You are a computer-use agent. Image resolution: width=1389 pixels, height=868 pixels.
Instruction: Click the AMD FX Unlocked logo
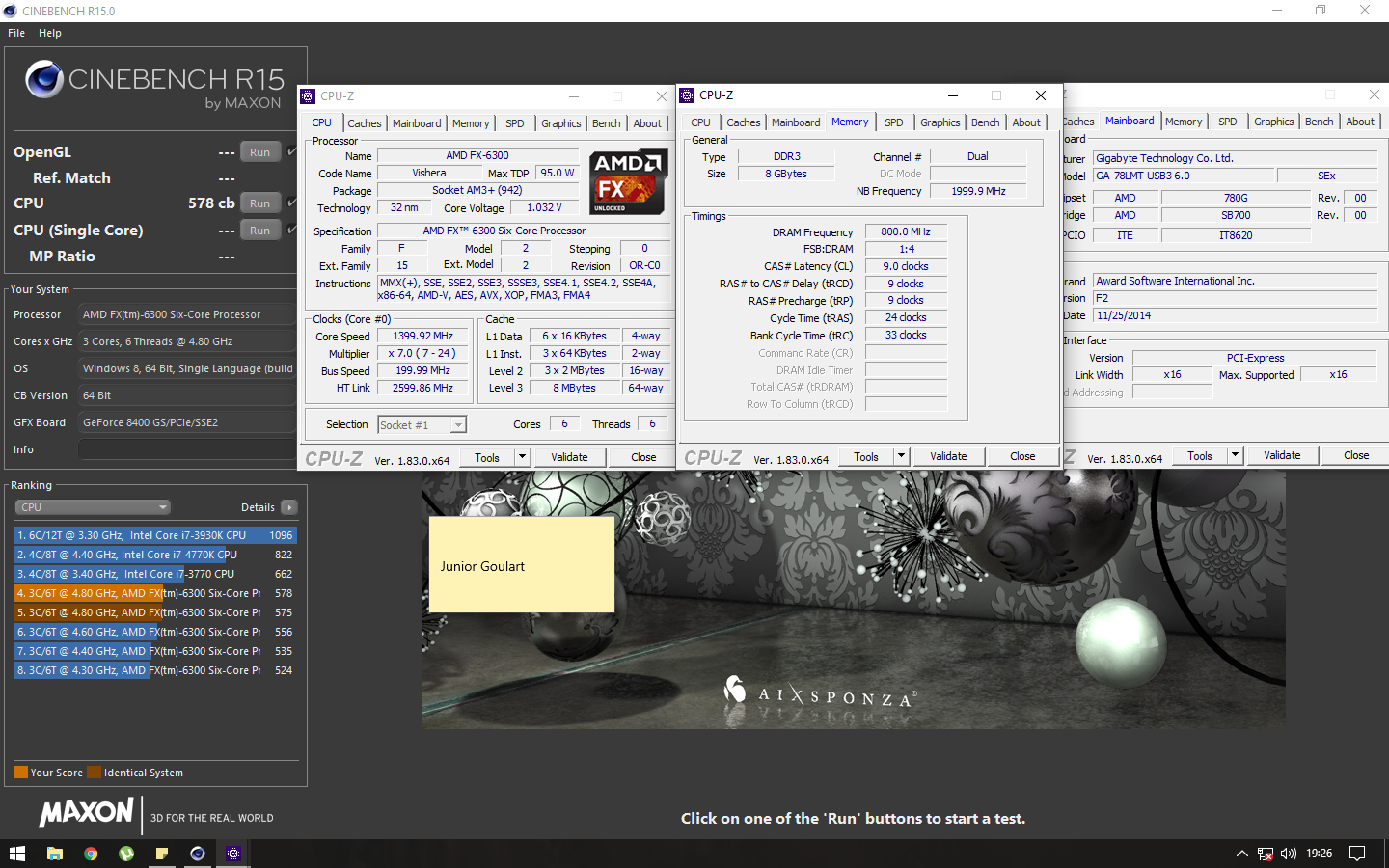[x=629, y=181]
